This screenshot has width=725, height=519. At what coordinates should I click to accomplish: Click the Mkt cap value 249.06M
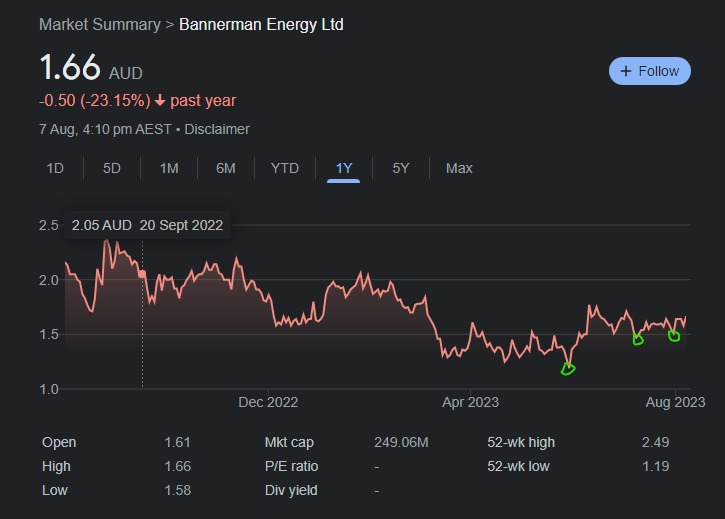click(x=401, y=442)
